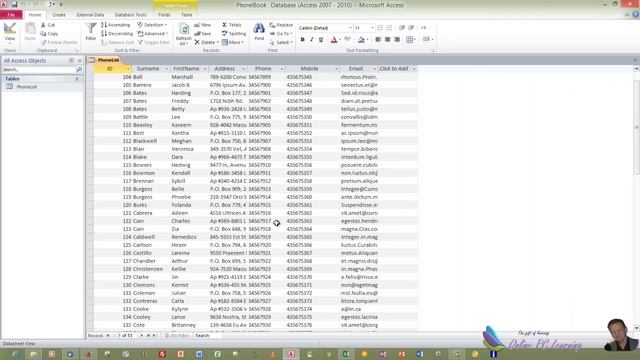Open the Selection filter dropdown
This screenshot has width=640, height=360.
coord(153,25)
